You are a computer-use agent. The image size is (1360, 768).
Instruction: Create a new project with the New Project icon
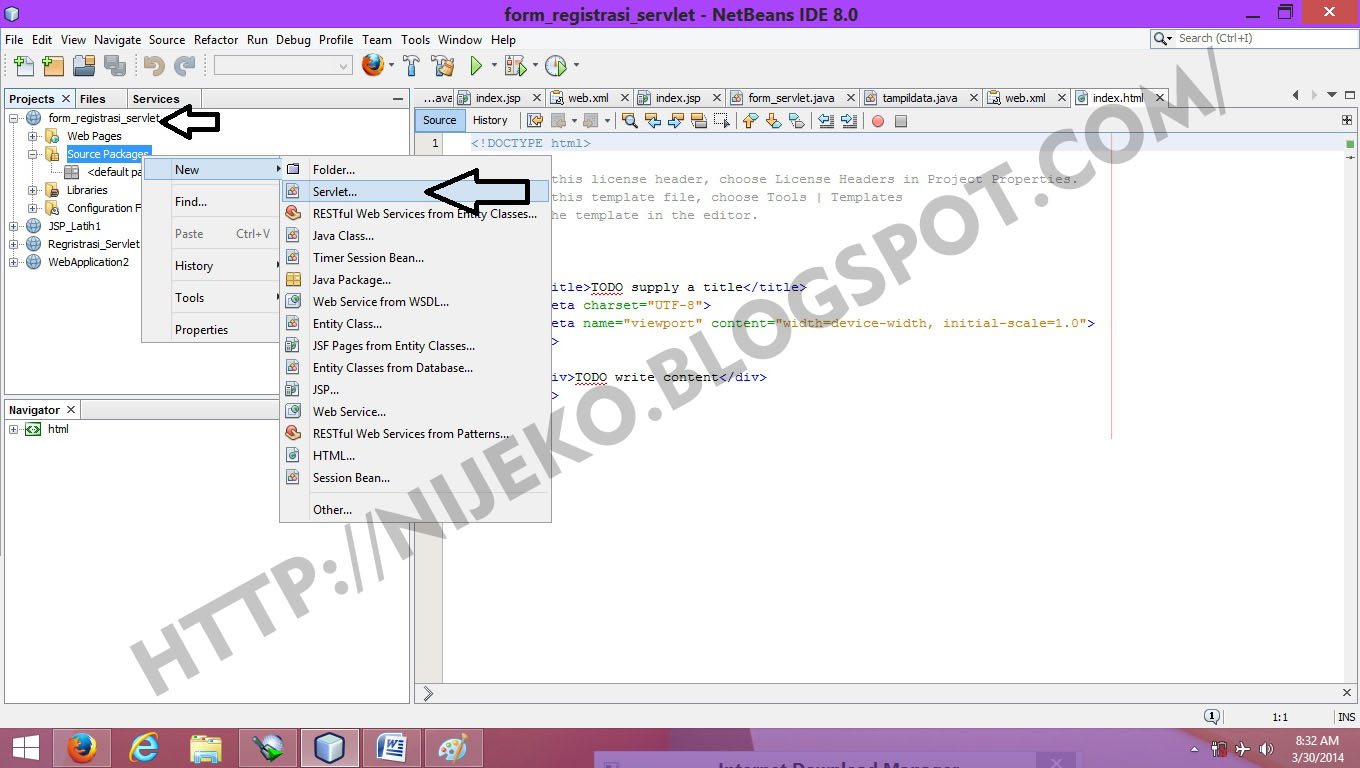(53, 65)
